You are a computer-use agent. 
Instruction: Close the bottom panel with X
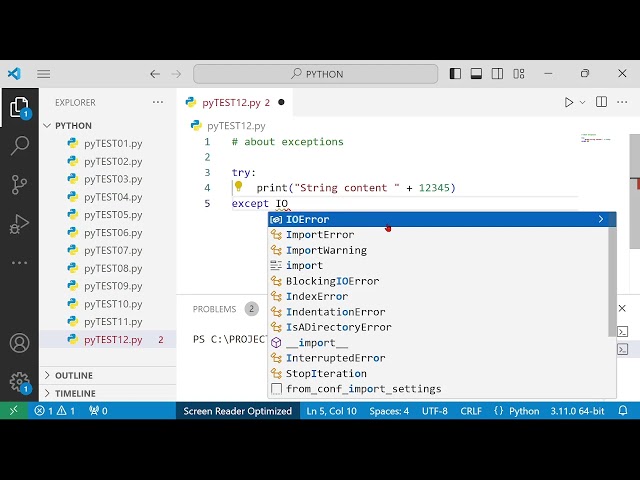coord(622,308)
